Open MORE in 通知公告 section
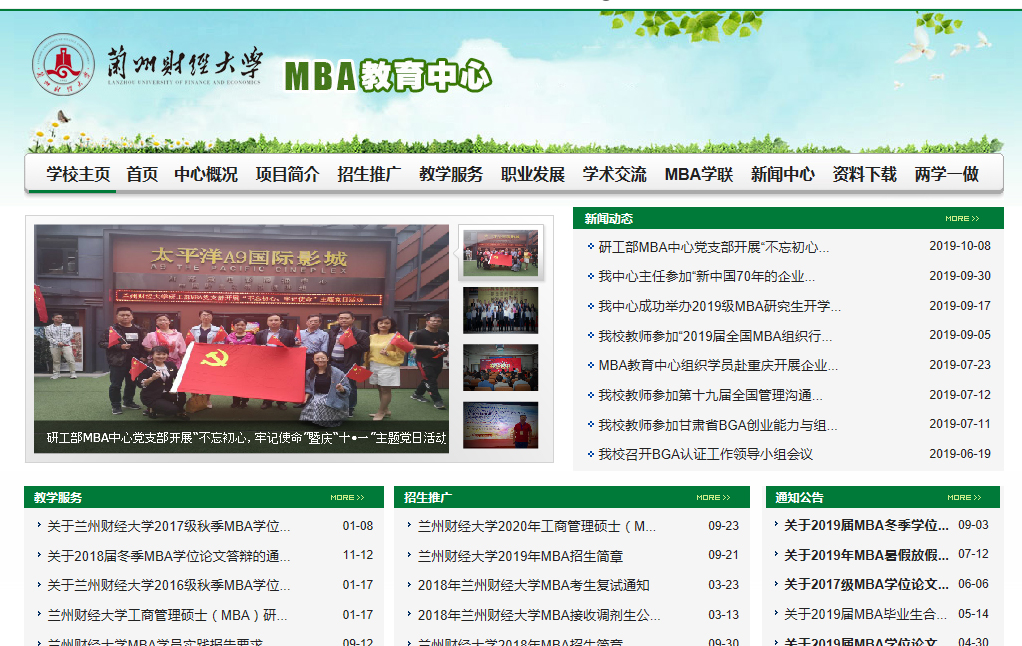 (x=964, y=497)
